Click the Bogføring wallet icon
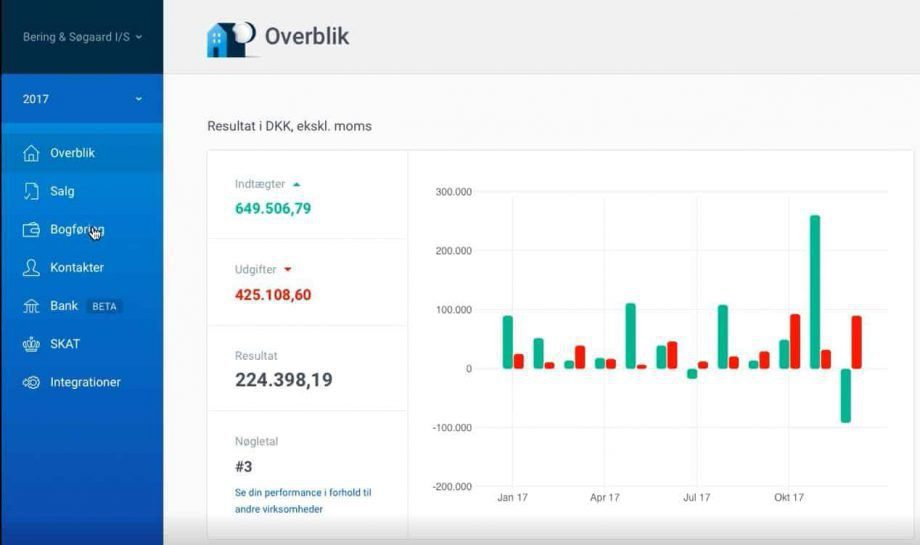This screenshot has height=545, width=920. [31, 229]
